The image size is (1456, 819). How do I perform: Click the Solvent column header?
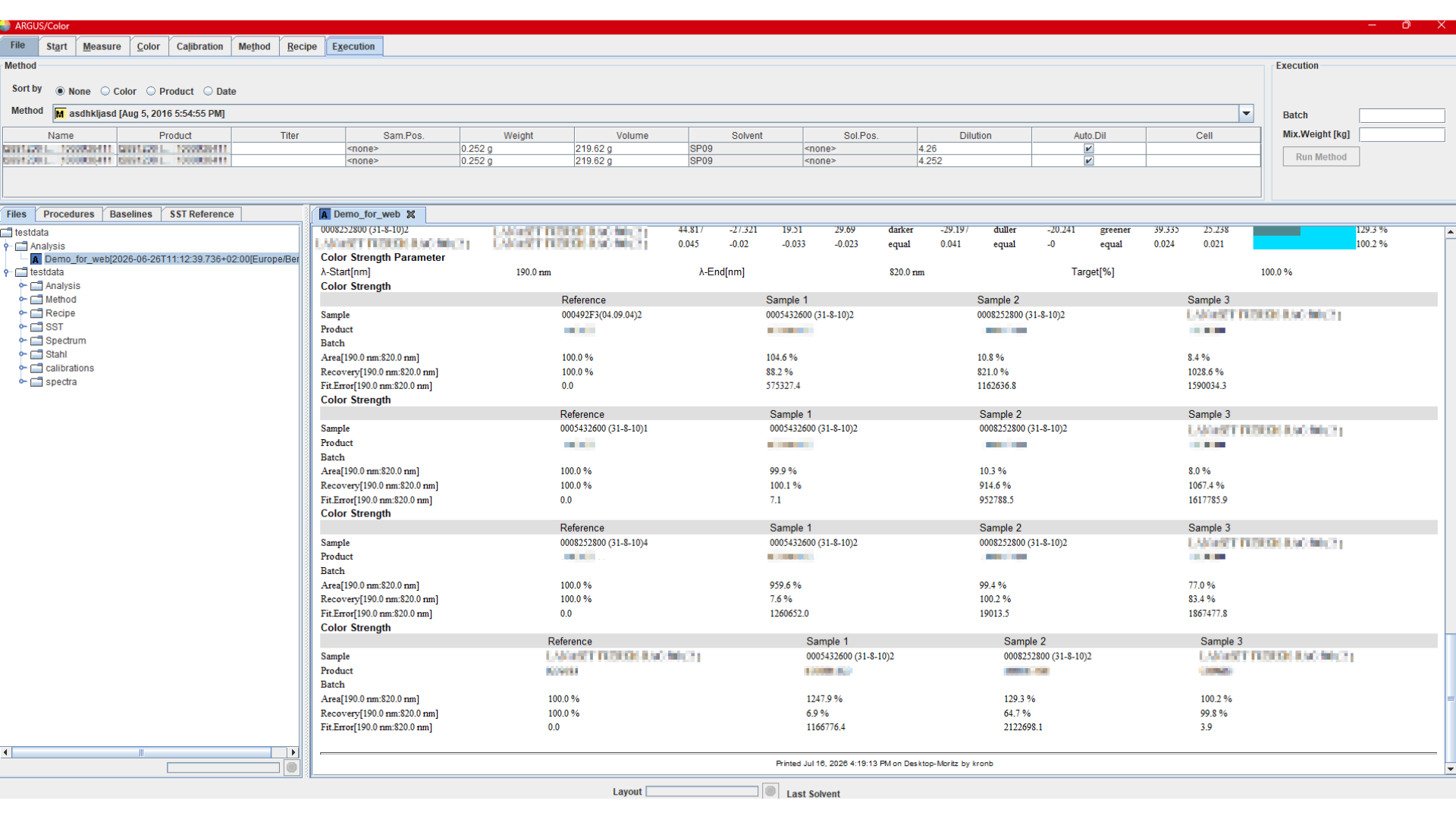tap(746, 136)
